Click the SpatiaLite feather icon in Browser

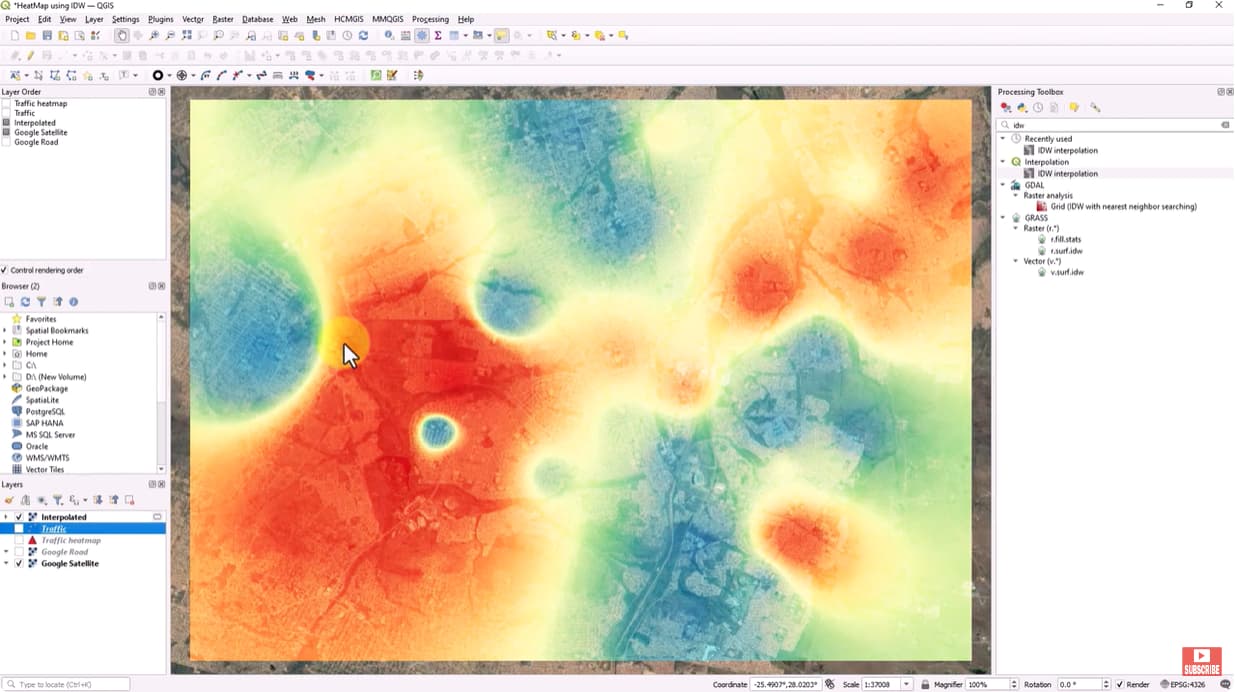coord(17,400)
